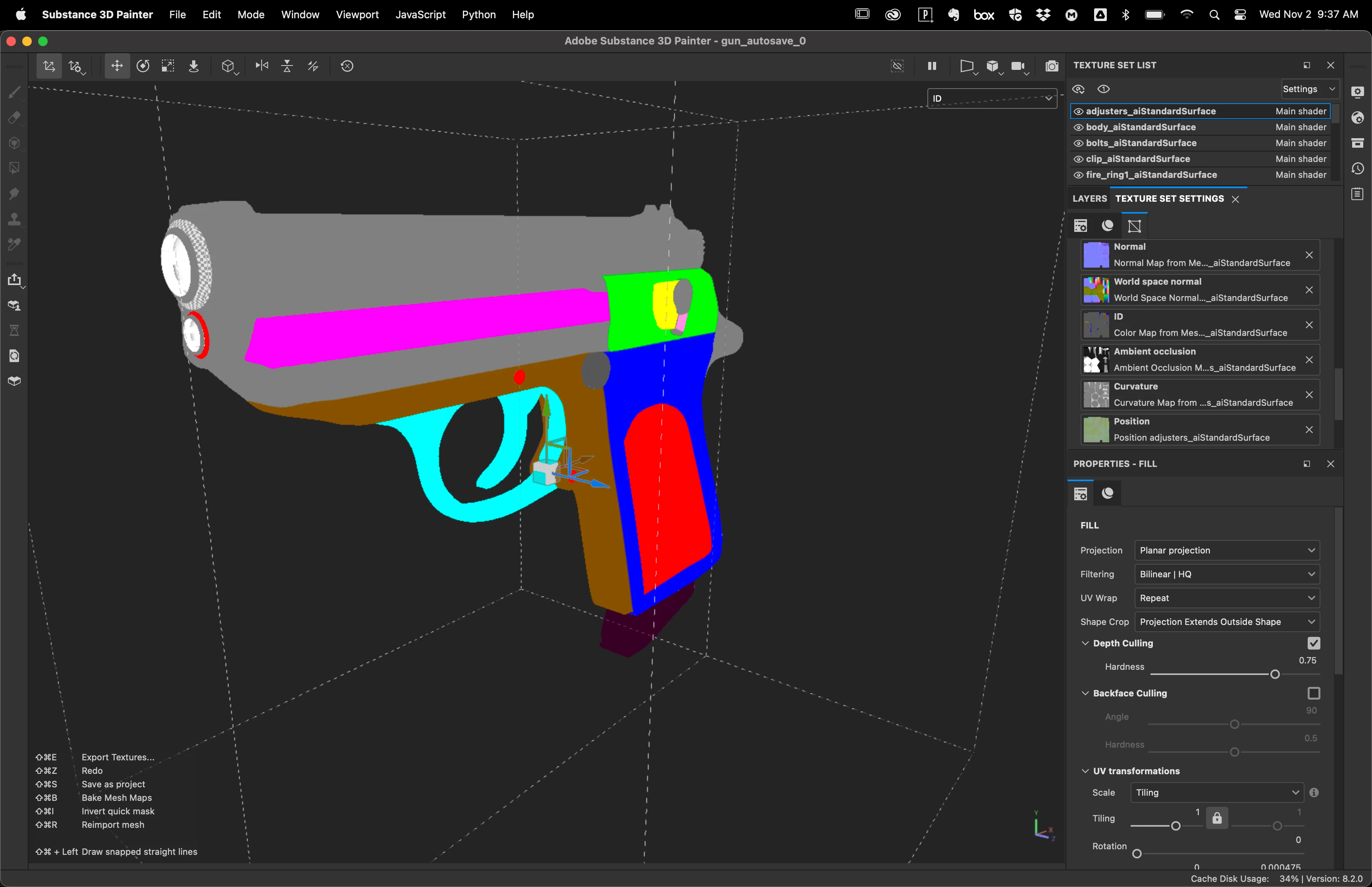Collapse the UV transformations section
1372x887 pixels.
(1085, 771)
